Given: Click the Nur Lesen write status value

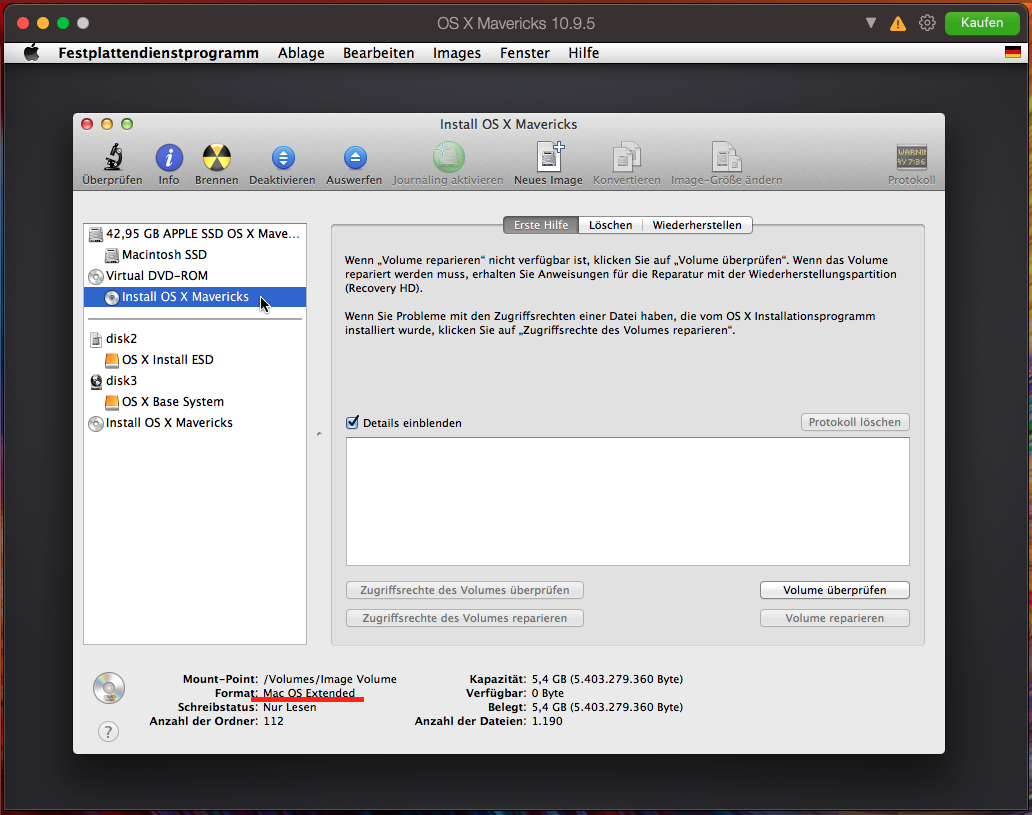Looking at the screenshot, I should tap(290, 707).
